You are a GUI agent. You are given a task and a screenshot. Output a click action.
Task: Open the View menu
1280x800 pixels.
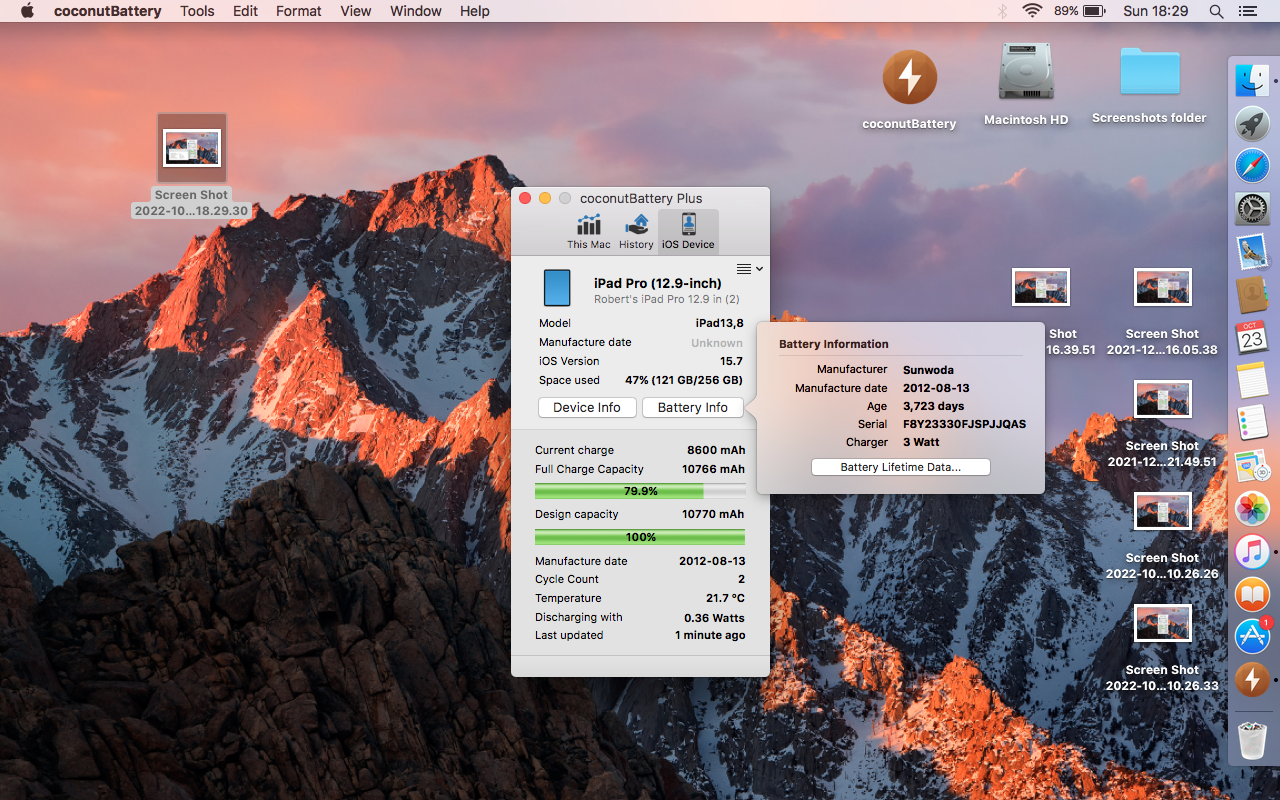coord(356,11)
